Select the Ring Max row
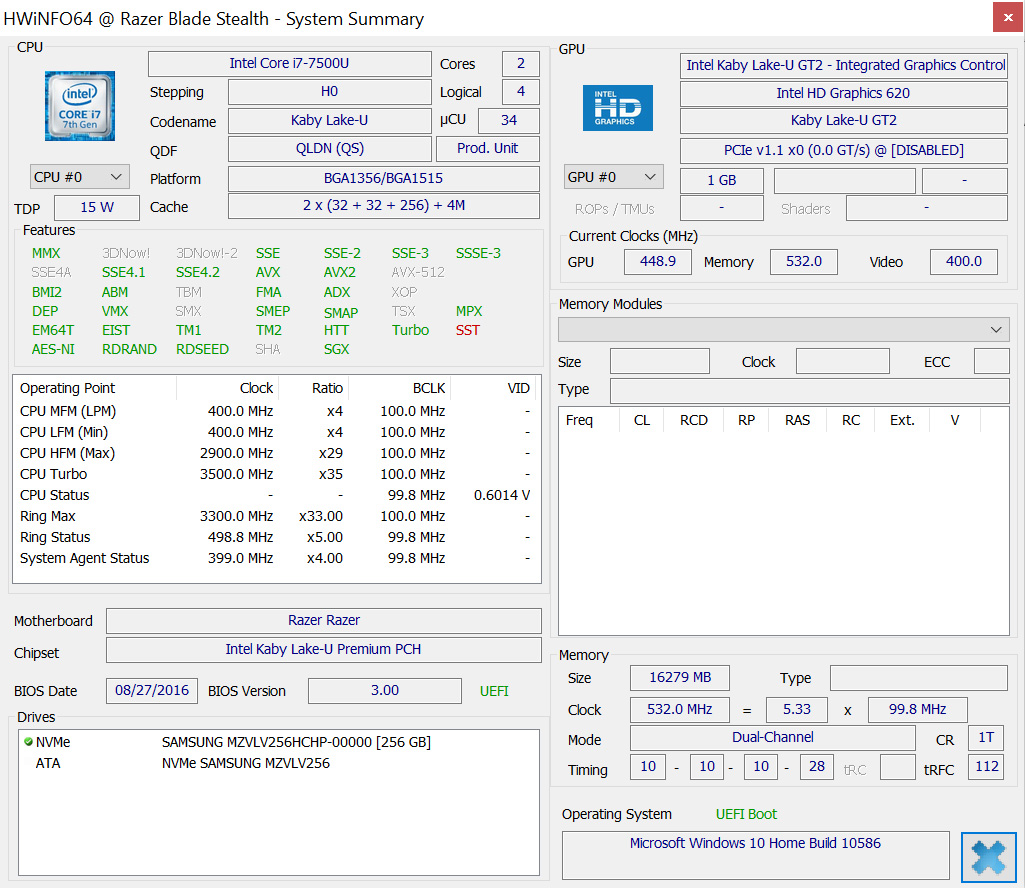Image resolution: width=1025 pixels, height=888 pixels. tap(275, 516)
